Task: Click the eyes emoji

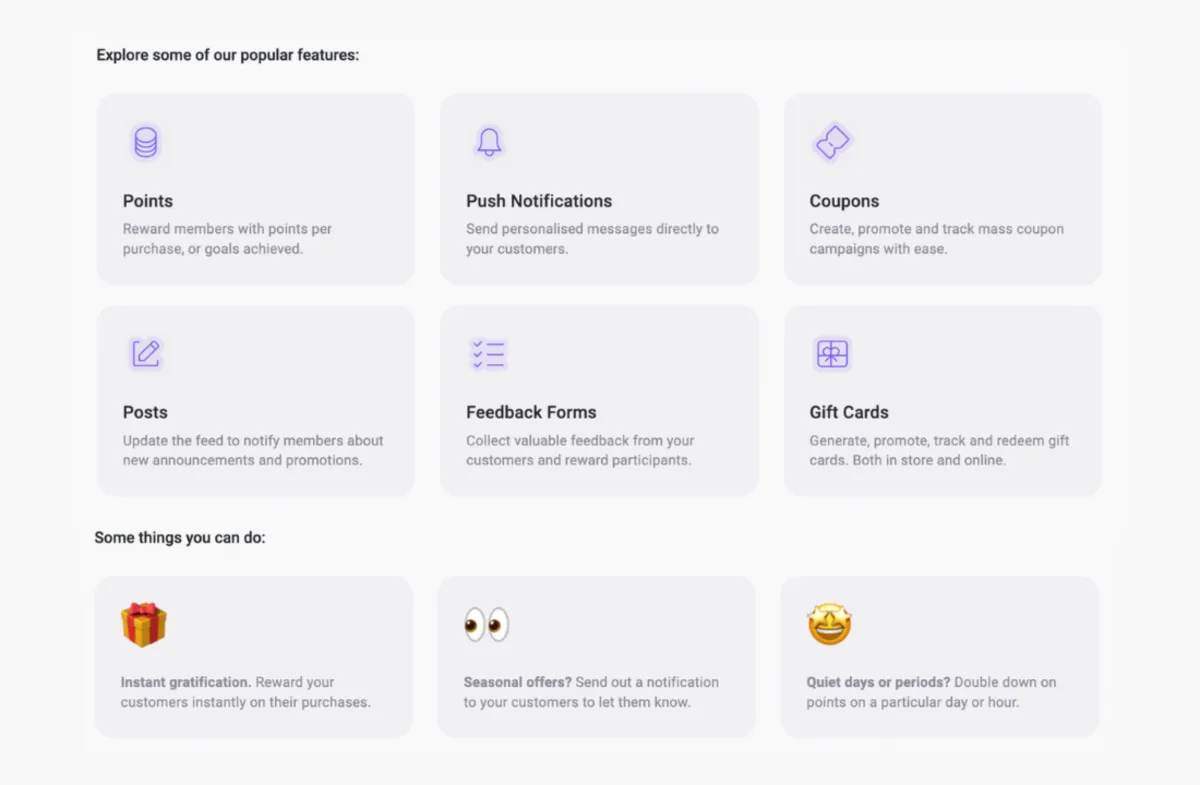Action: [x=487, y=625]
